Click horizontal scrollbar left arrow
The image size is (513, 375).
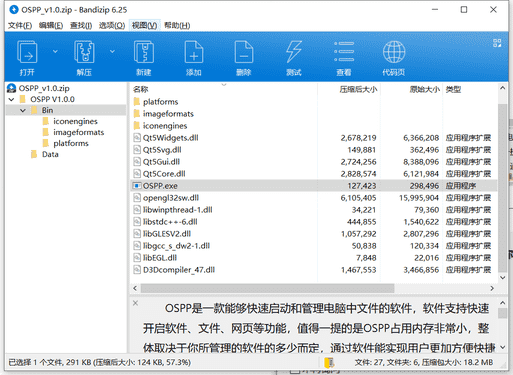(135, 288)
